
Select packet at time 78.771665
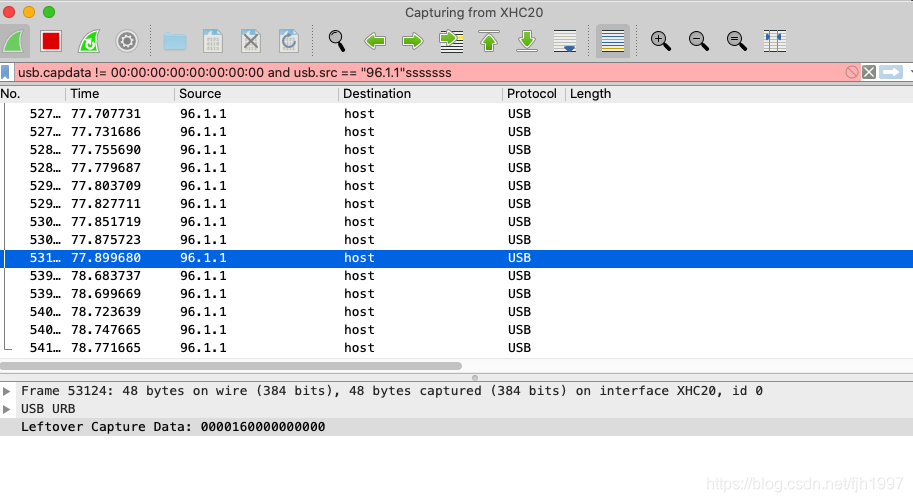click(456, 348)
